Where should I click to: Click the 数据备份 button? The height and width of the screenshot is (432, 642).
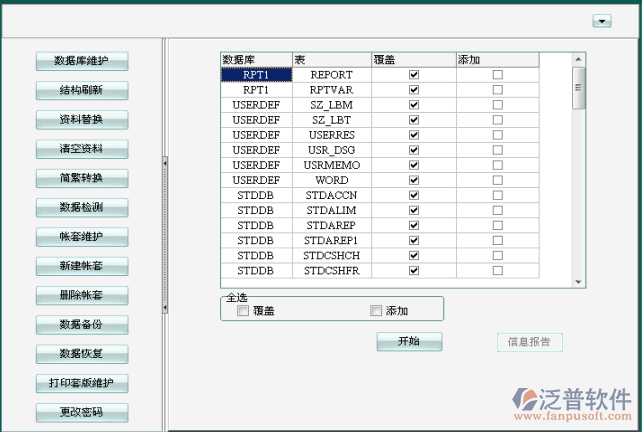82,324
